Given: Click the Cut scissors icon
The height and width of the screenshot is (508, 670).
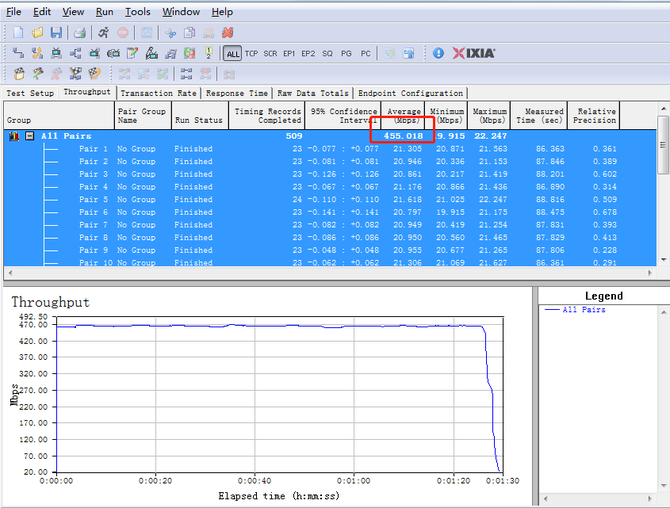Looking at the screenshot, I should point(170,33).
